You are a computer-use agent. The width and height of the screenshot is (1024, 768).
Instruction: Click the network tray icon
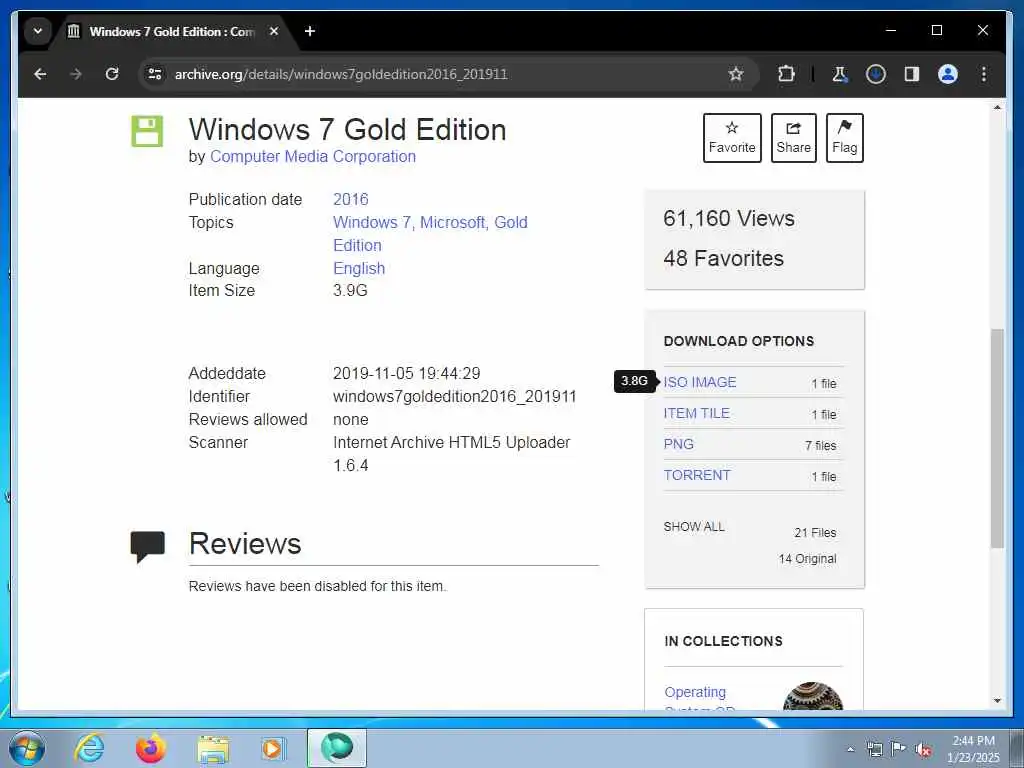tap(874, 749)
